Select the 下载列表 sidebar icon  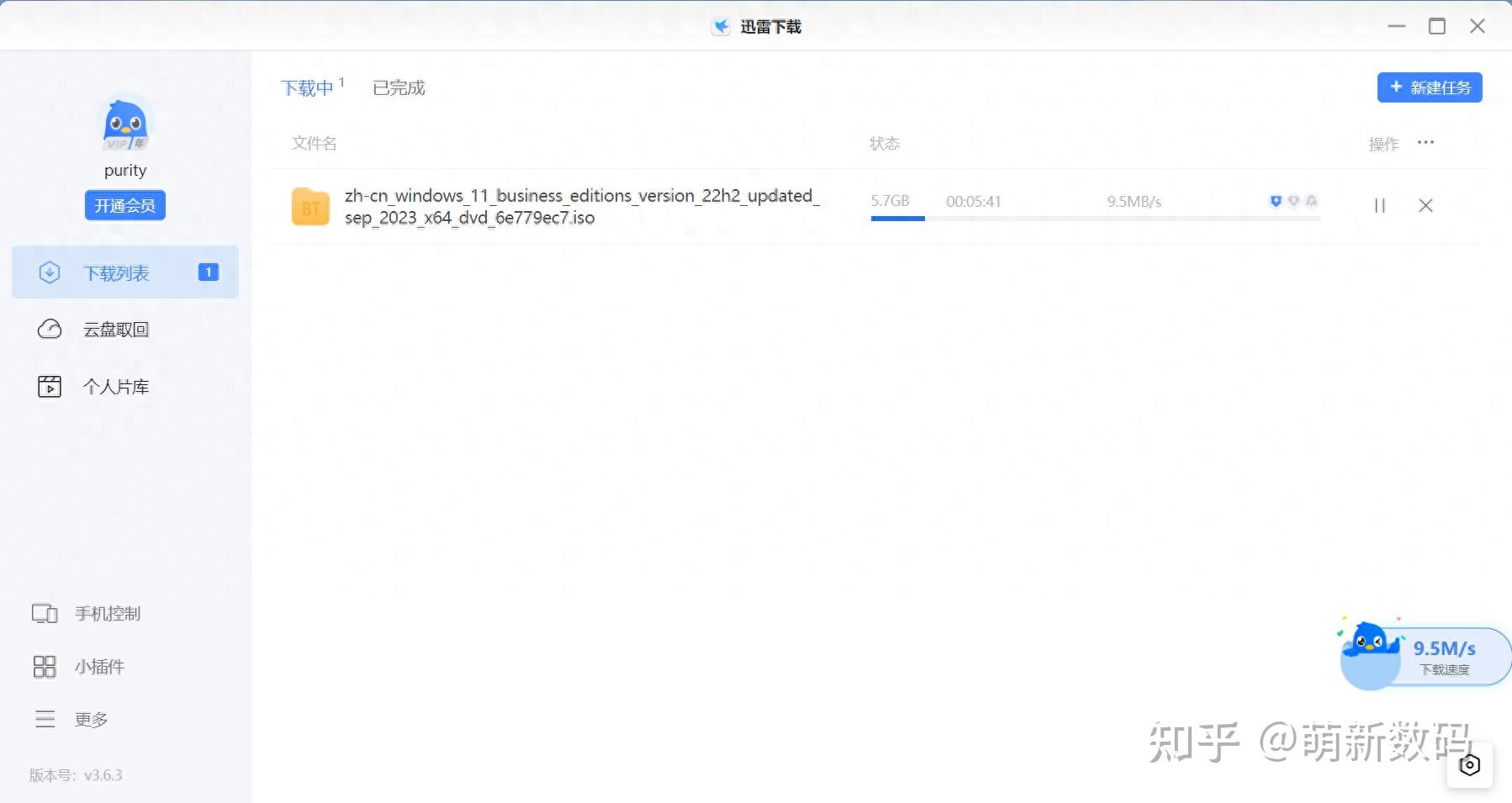50,272
